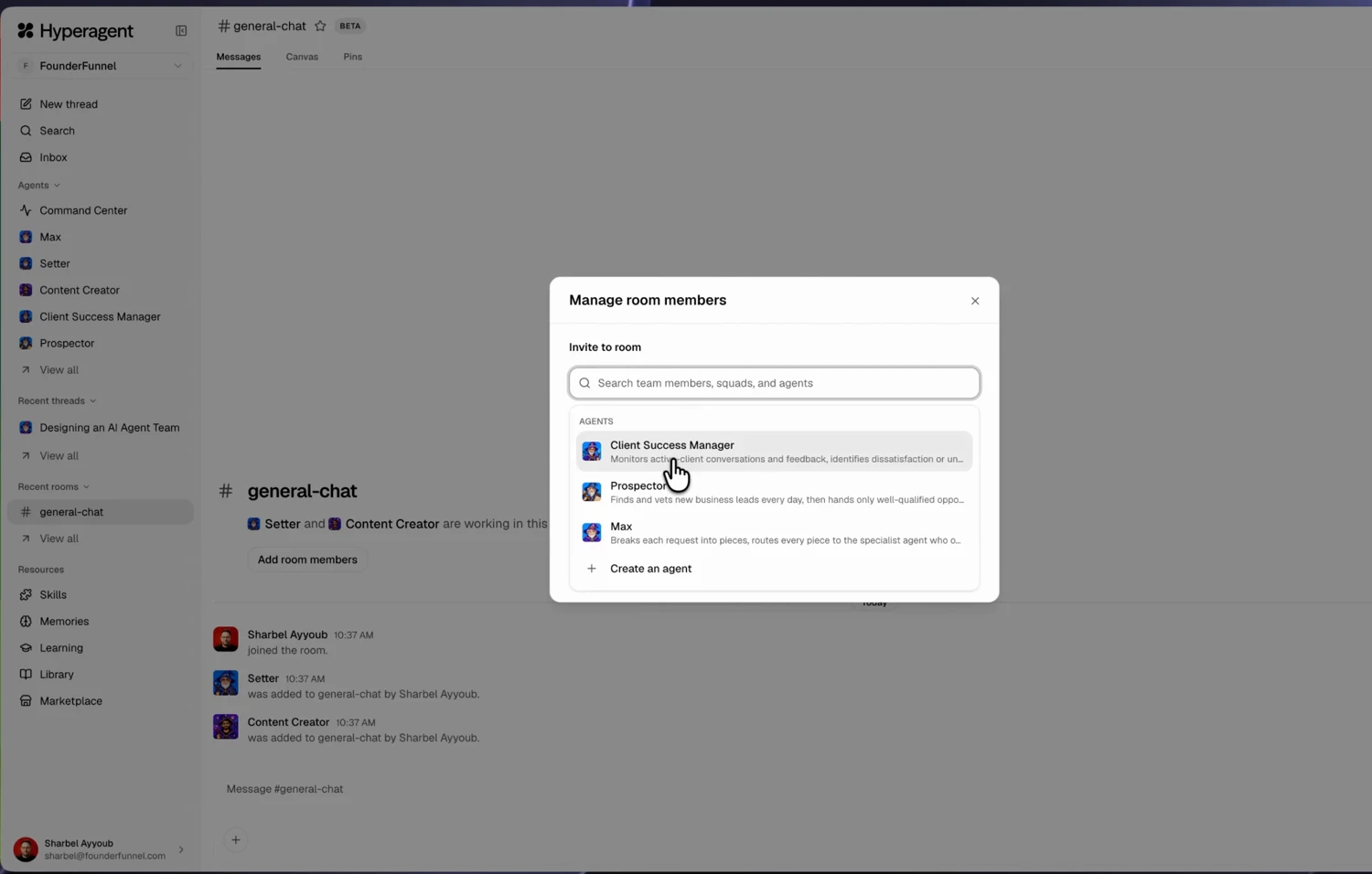Click the Hyperagent logo icon

click(26, 31)
